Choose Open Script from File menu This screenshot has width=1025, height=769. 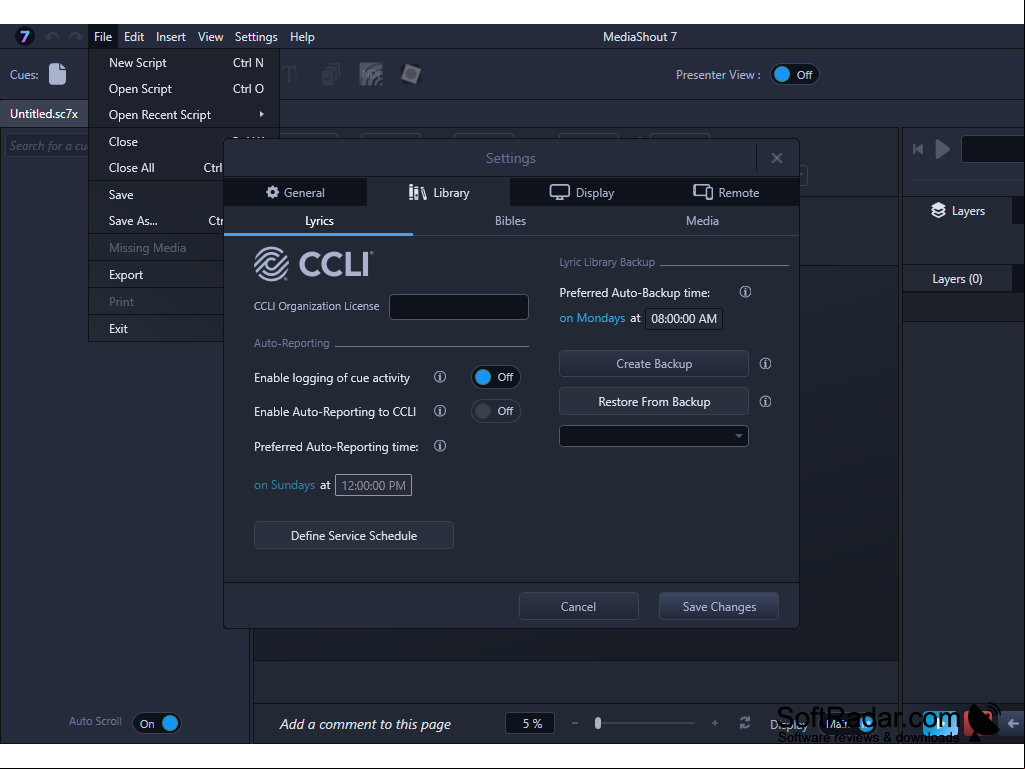[184, 89]
